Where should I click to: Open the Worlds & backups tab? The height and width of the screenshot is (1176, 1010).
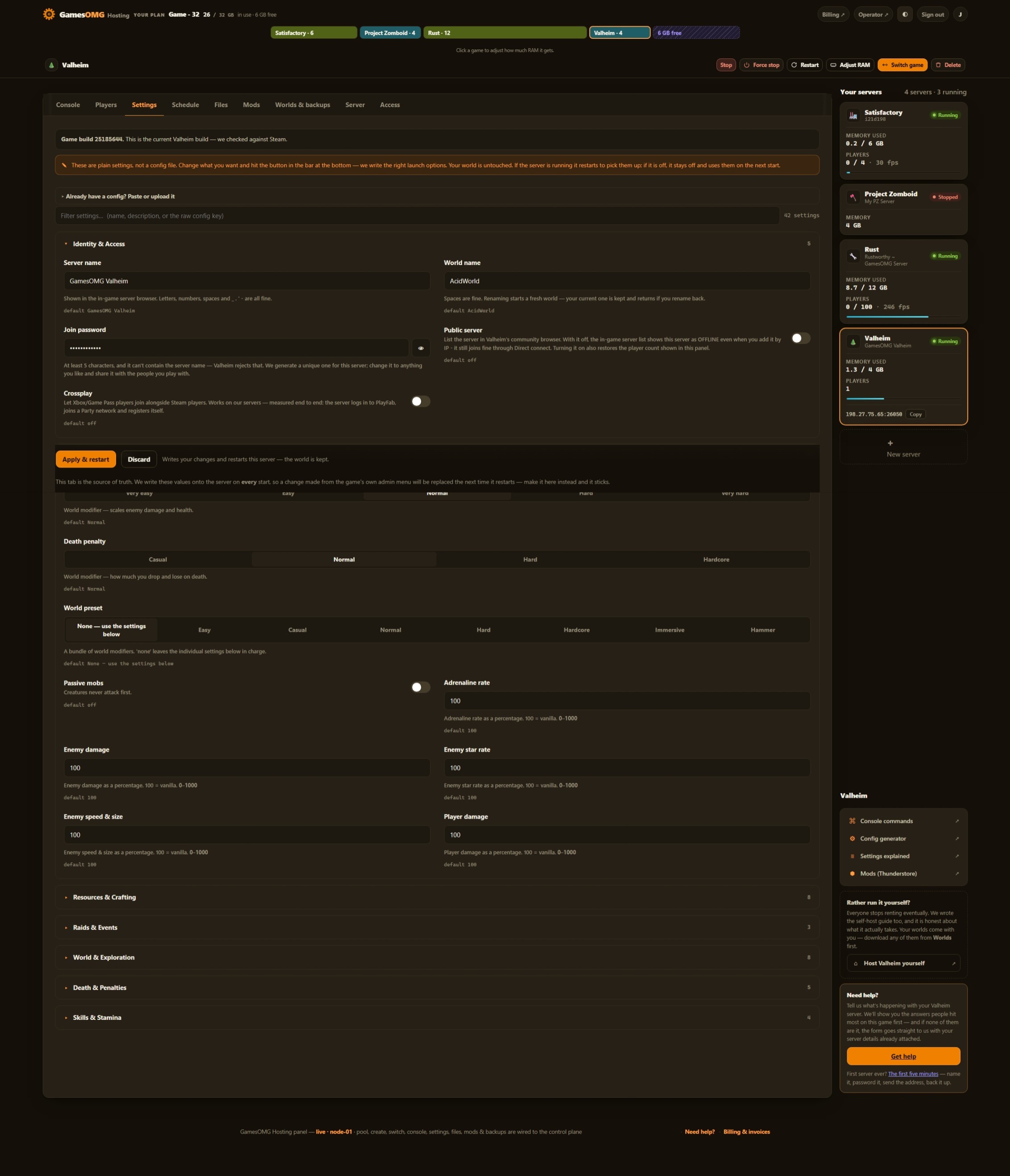[x=302, y=105]
